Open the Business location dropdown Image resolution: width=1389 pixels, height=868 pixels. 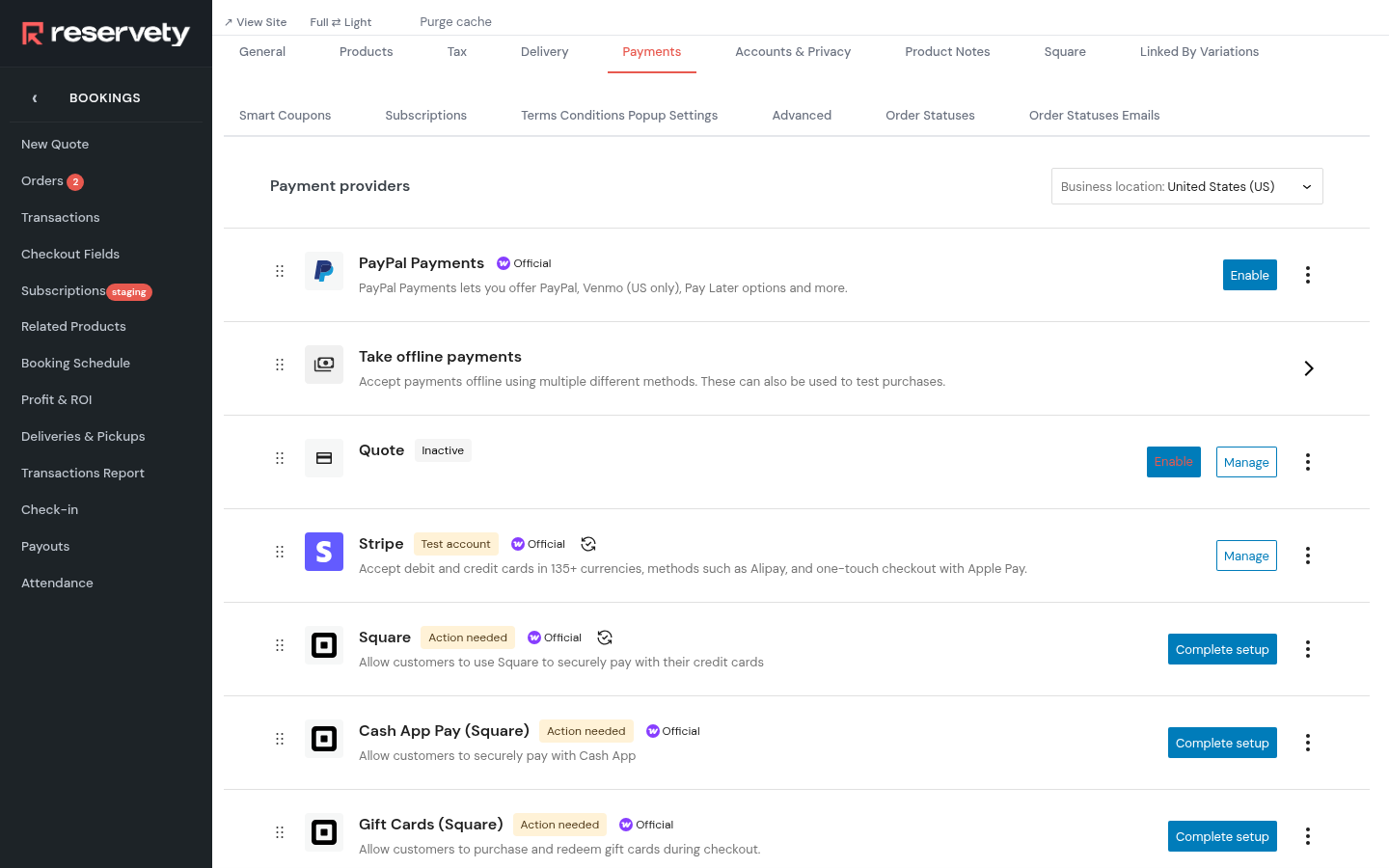pyautogui.click(x=1186, y=186)
